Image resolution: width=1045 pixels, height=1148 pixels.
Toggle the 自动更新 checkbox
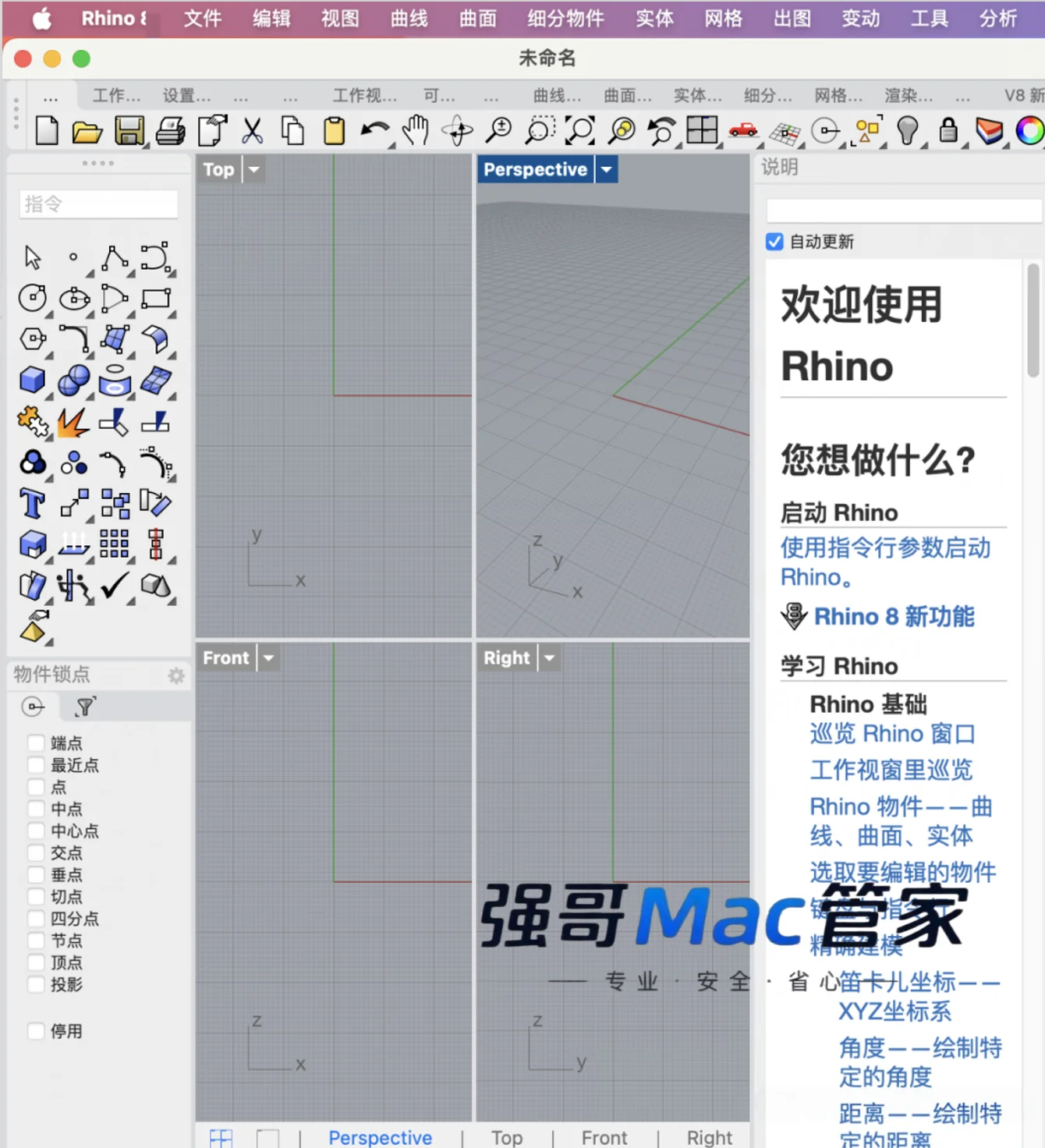point(774,242)
